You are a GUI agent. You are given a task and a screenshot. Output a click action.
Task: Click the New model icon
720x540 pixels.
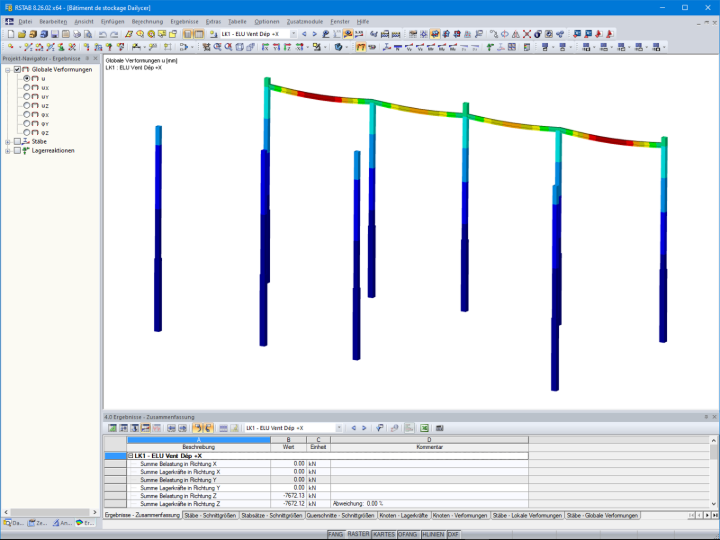[x=10, y=34]
